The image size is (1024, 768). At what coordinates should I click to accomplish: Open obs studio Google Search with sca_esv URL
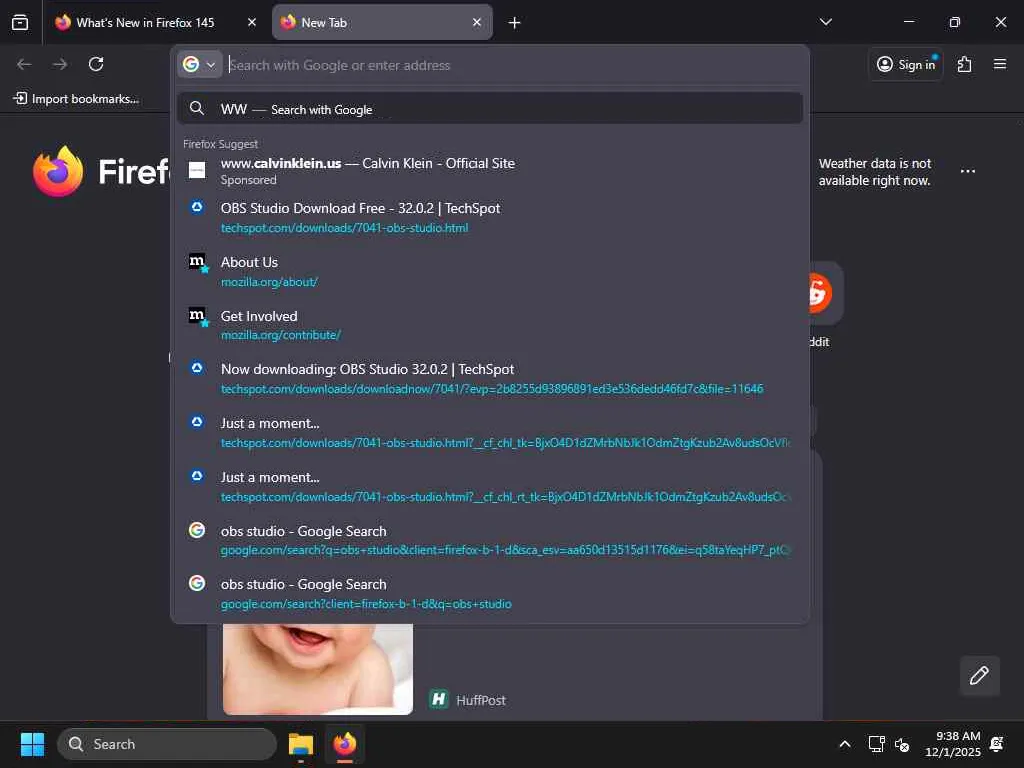point(490,540)
